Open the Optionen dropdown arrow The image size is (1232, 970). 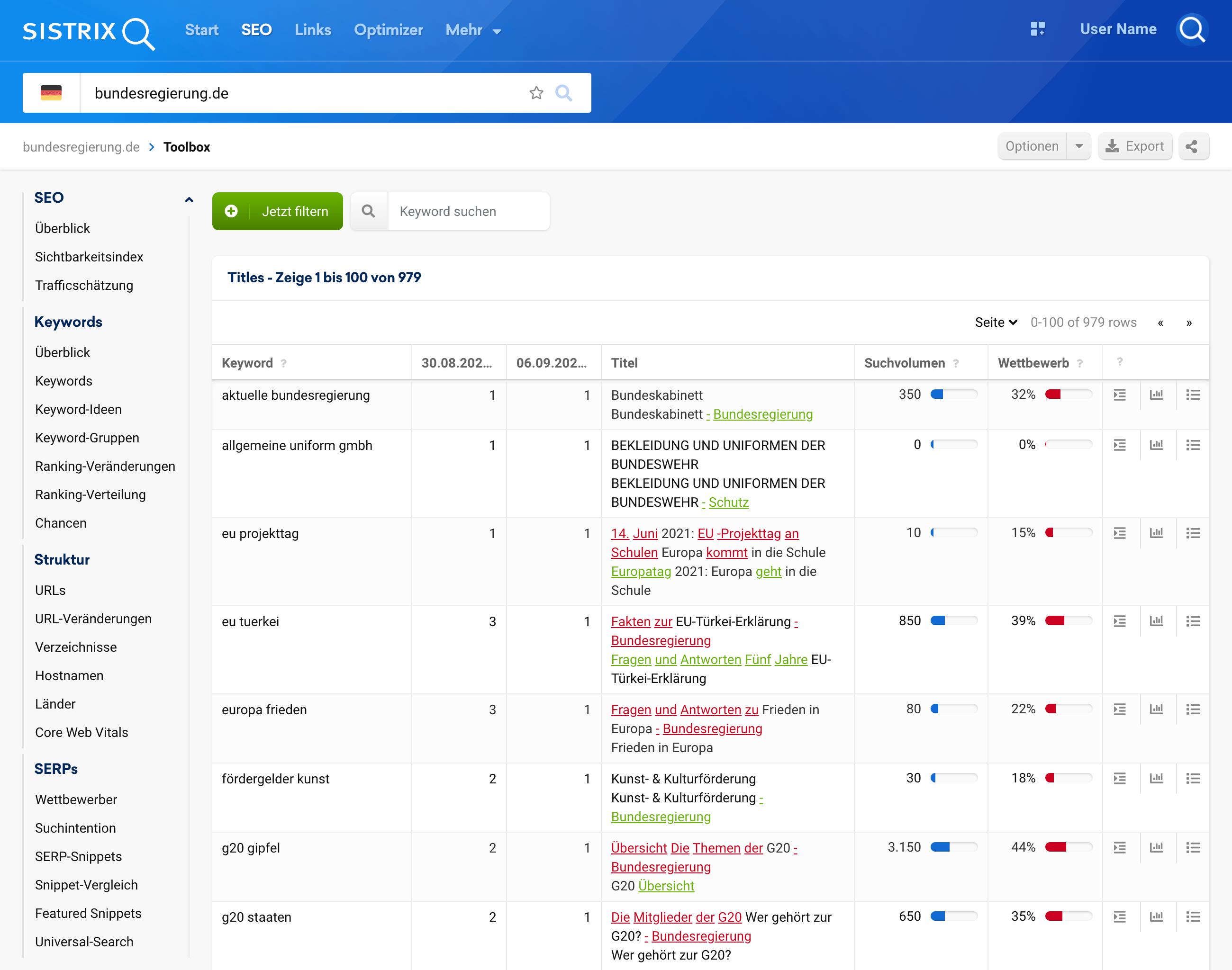coord(1078,146)
